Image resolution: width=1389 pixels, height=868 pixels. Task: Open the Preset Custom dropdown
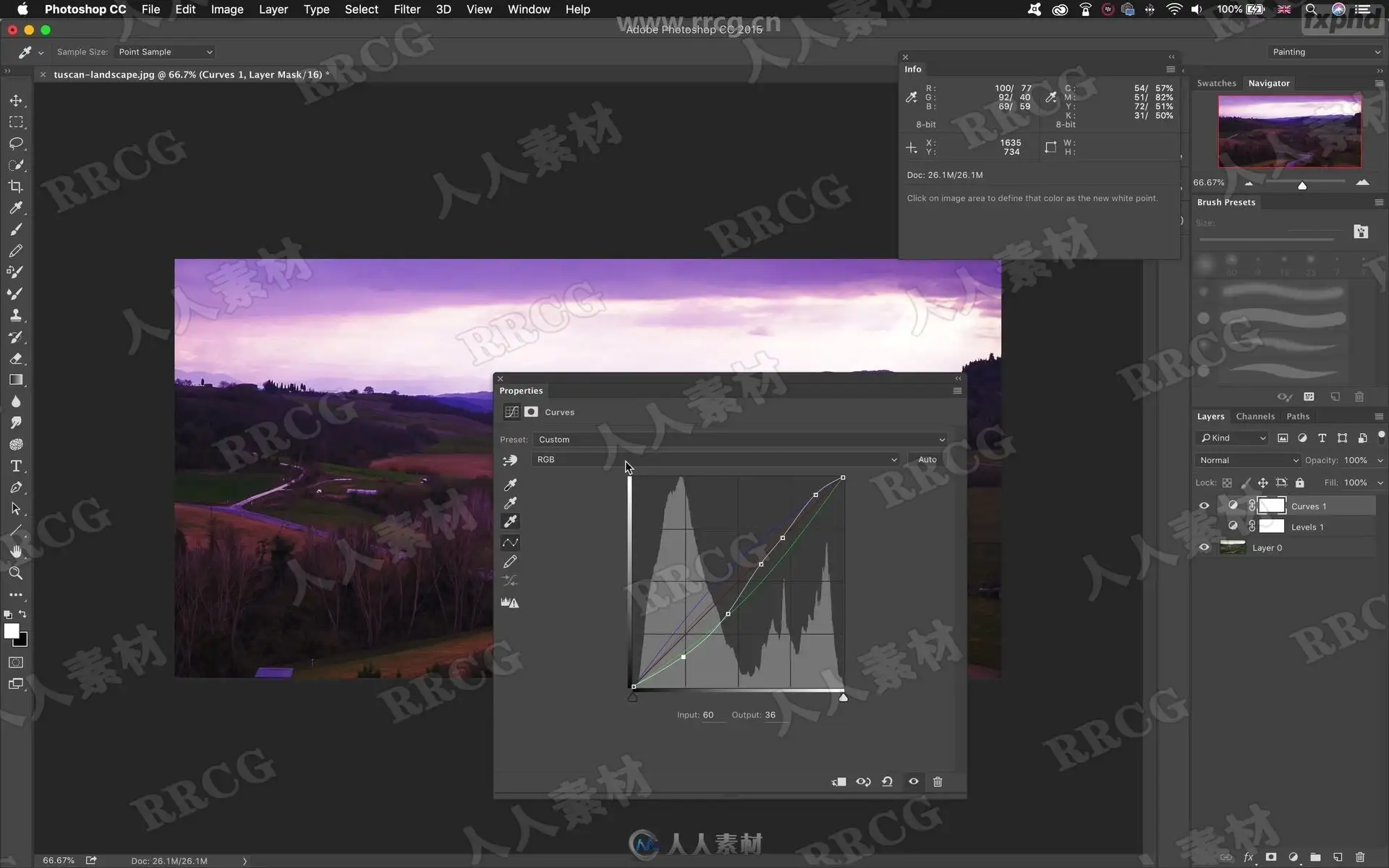[x=739, y=440]
